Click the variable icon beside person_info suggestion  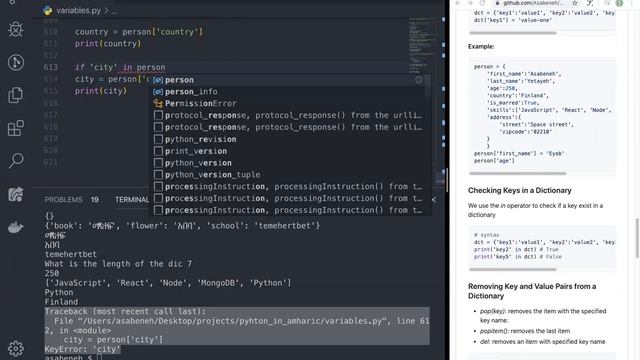(158, 92)
